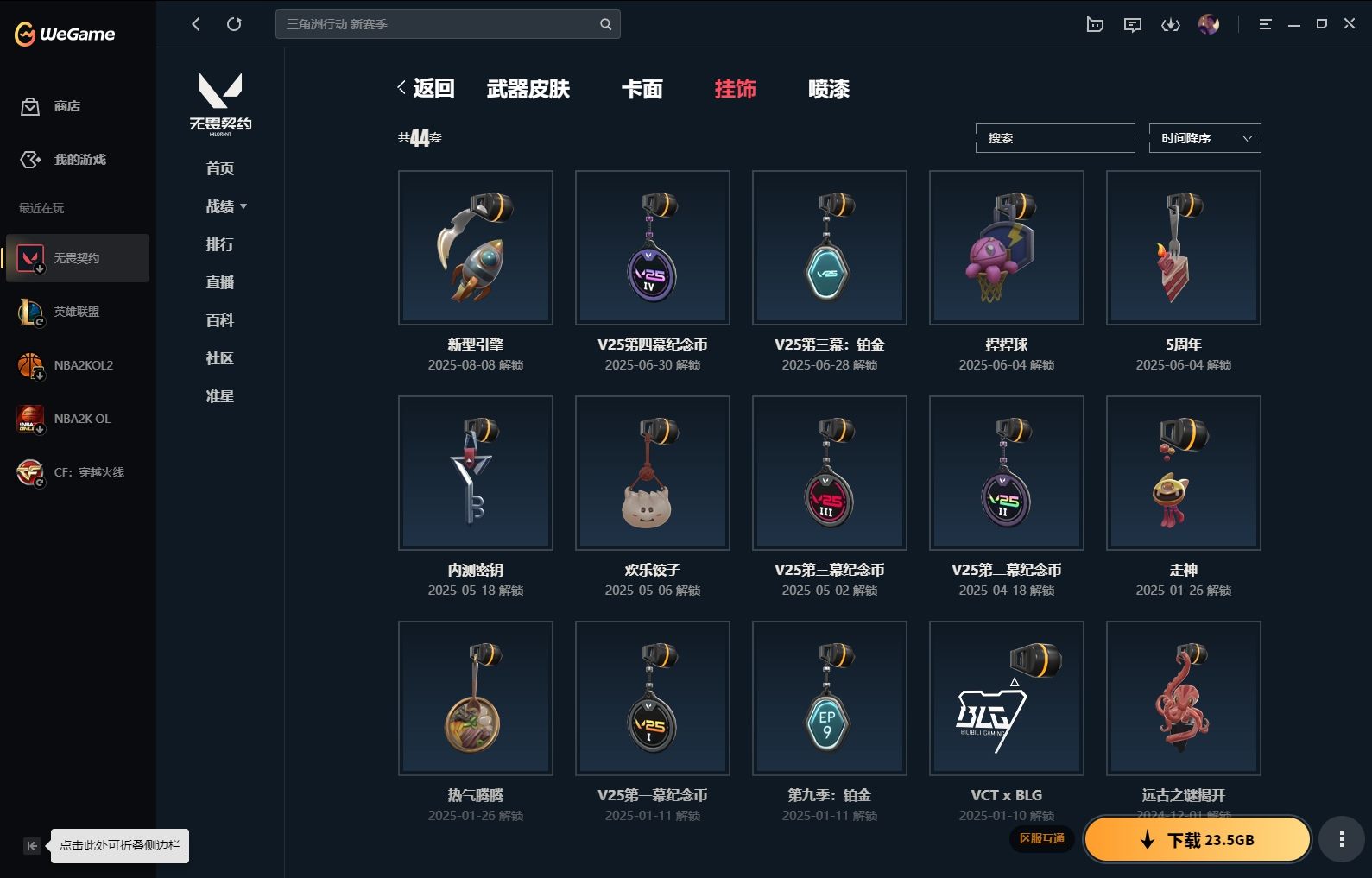
Task: Open the messages chat icon
Action: (1133, 24)
